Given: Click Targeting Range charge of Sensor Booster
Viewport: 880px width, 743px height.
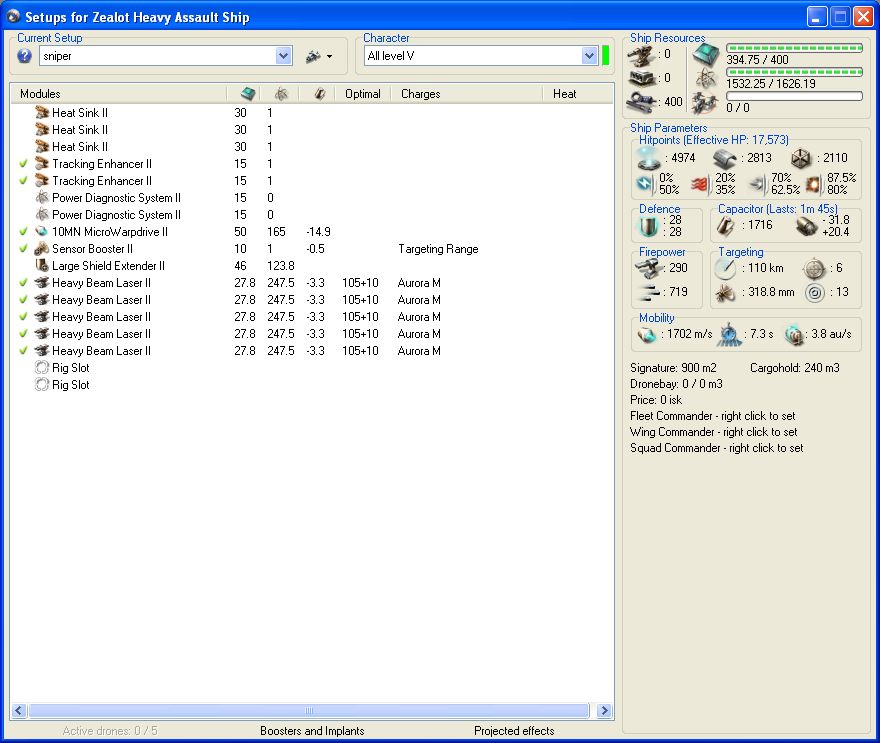Looking at the screenshot, I should 438,249.
